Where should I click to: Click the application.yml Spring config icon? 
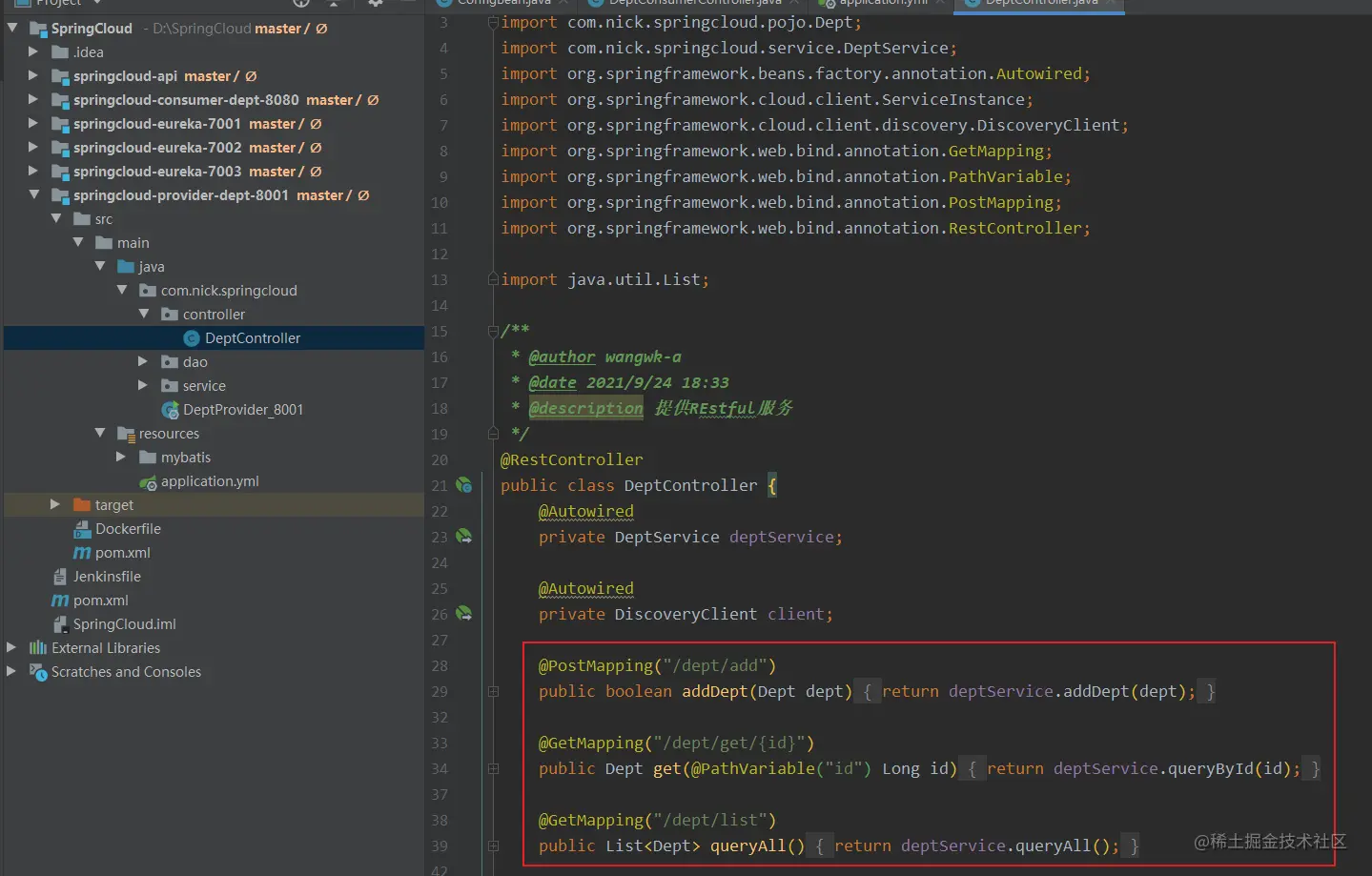point(148,482)
